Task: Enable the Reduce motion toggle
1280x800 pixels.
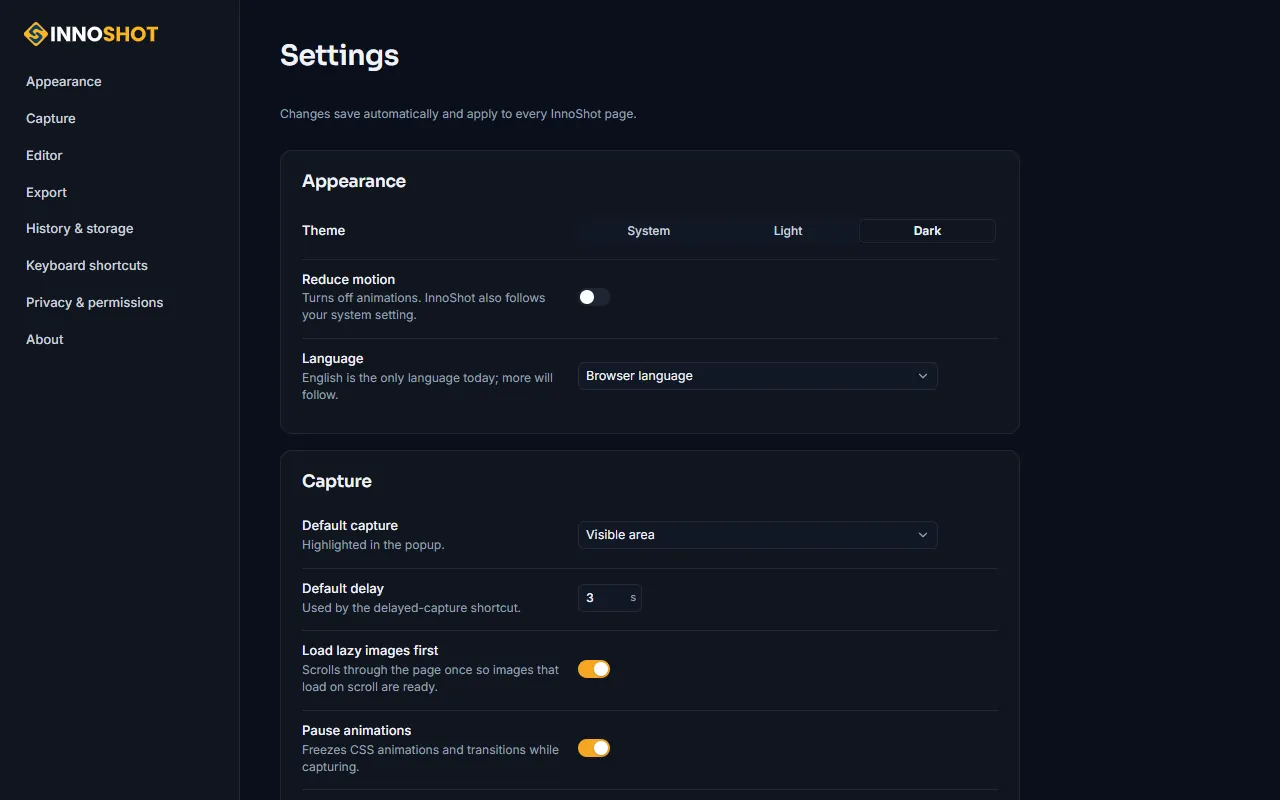Action: tap(594, 297)
